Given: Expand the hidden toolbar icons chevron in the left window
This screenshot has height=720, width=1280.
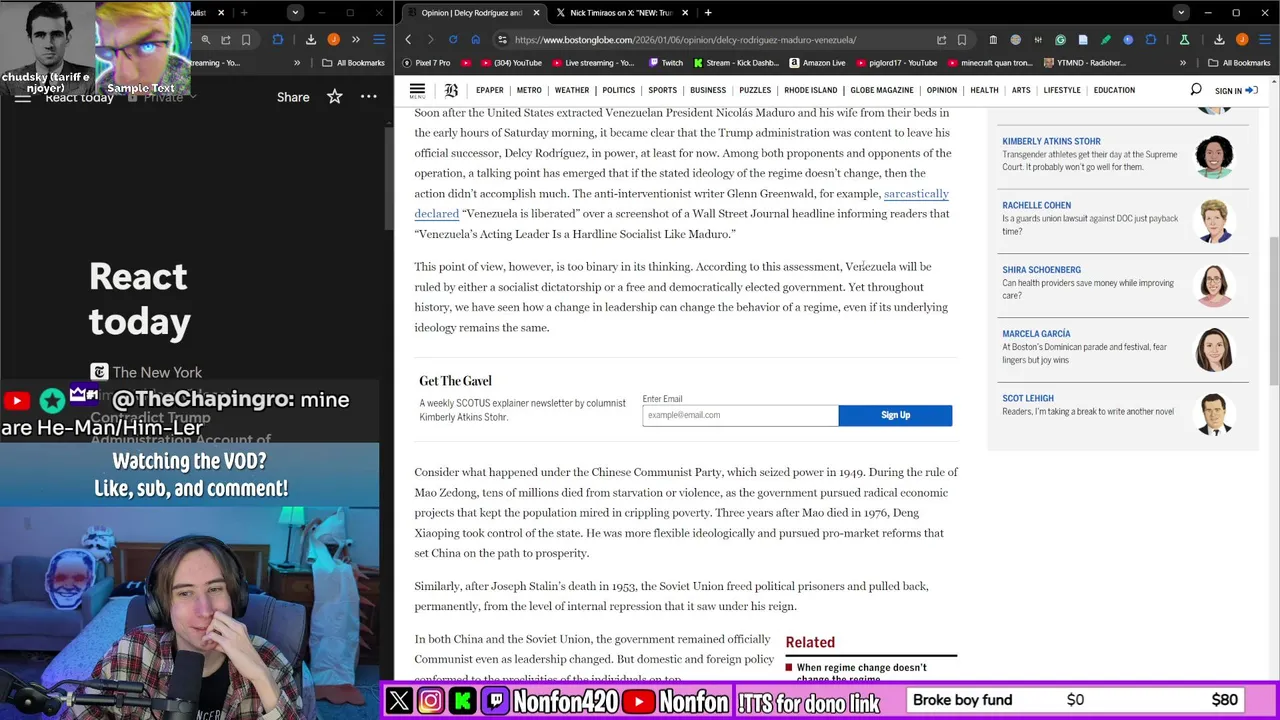Looking at the screenshot, I should [x=356, y=40].
